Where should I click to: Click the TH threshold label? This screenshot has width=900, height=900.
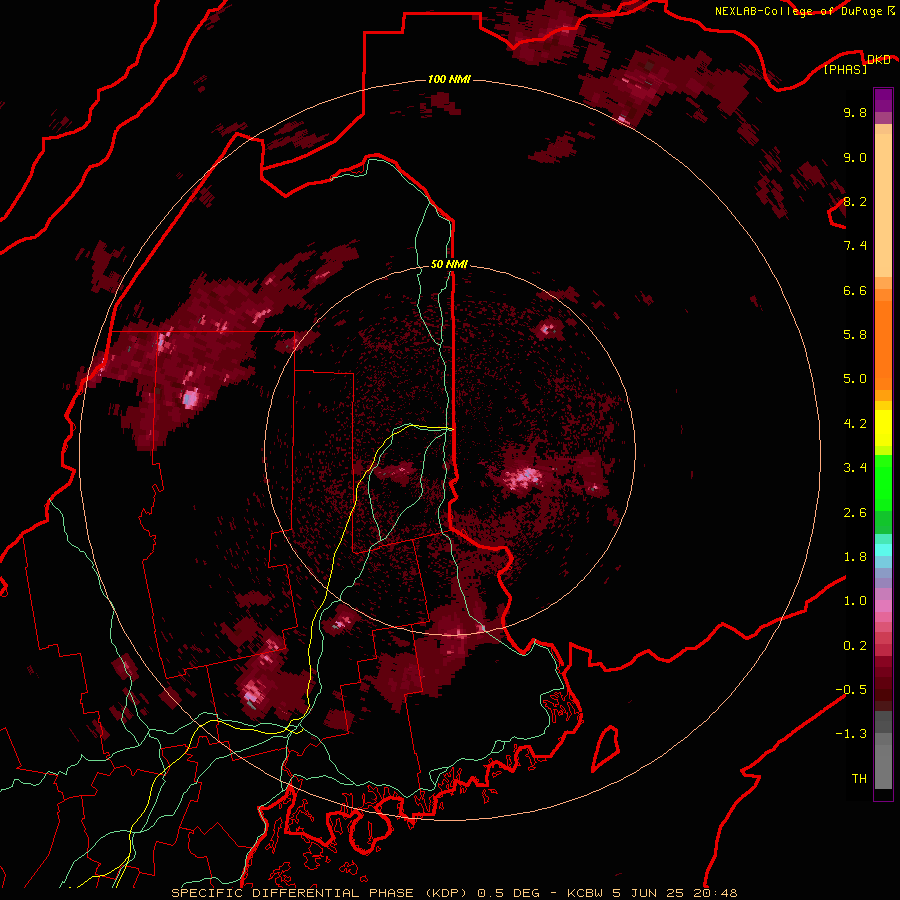point(859,779)
